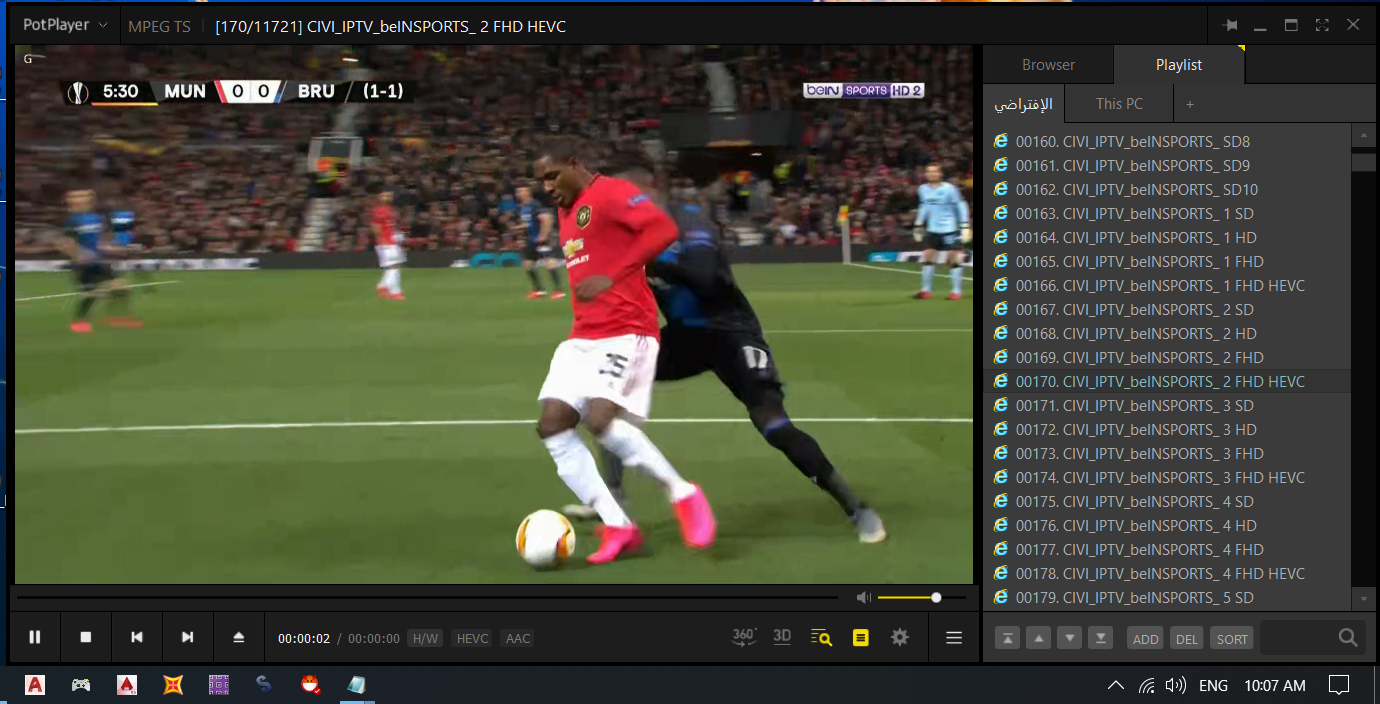Select 00170 beINSPORTS 2 FHD HEVC
The width and height of the screenshot is (1380, 704).
(1167, 382)
